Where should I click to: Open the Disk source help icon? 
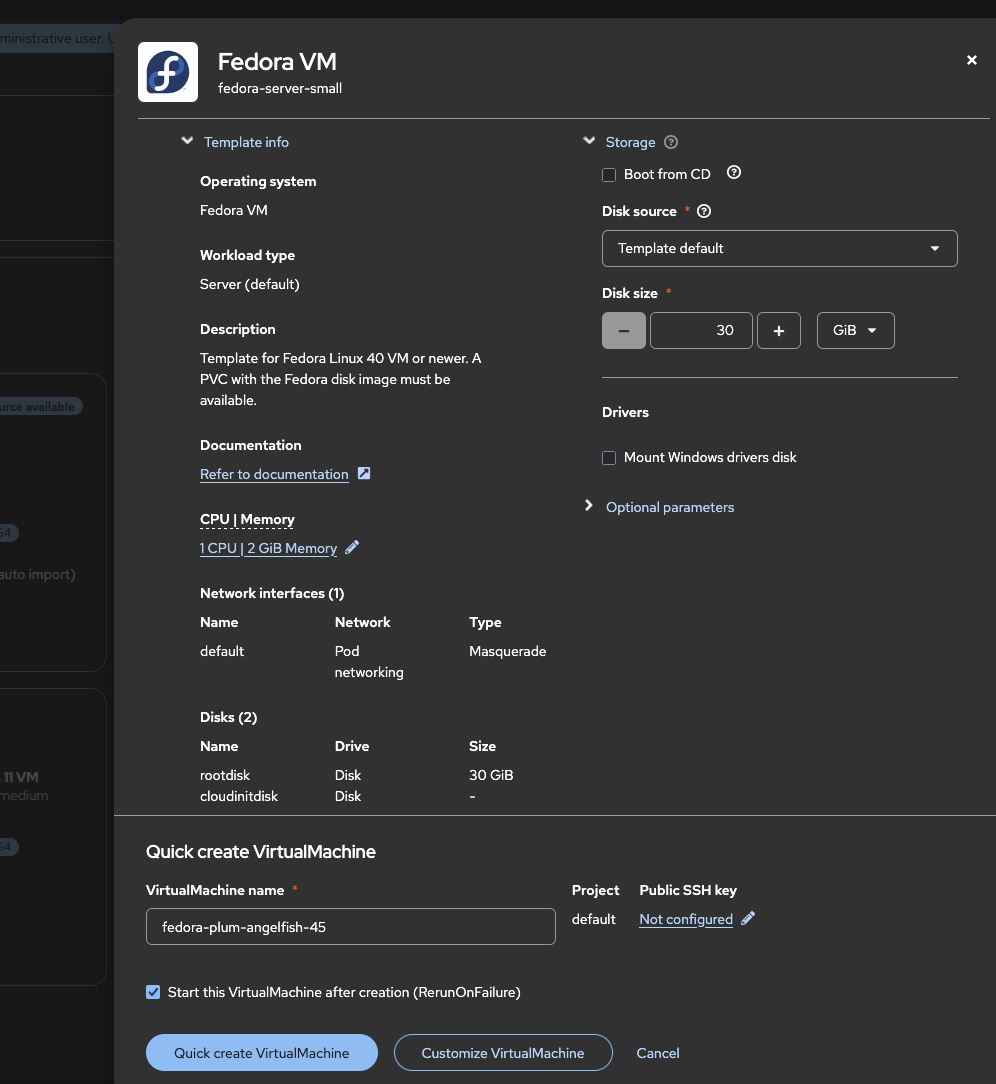pos(704,212)
